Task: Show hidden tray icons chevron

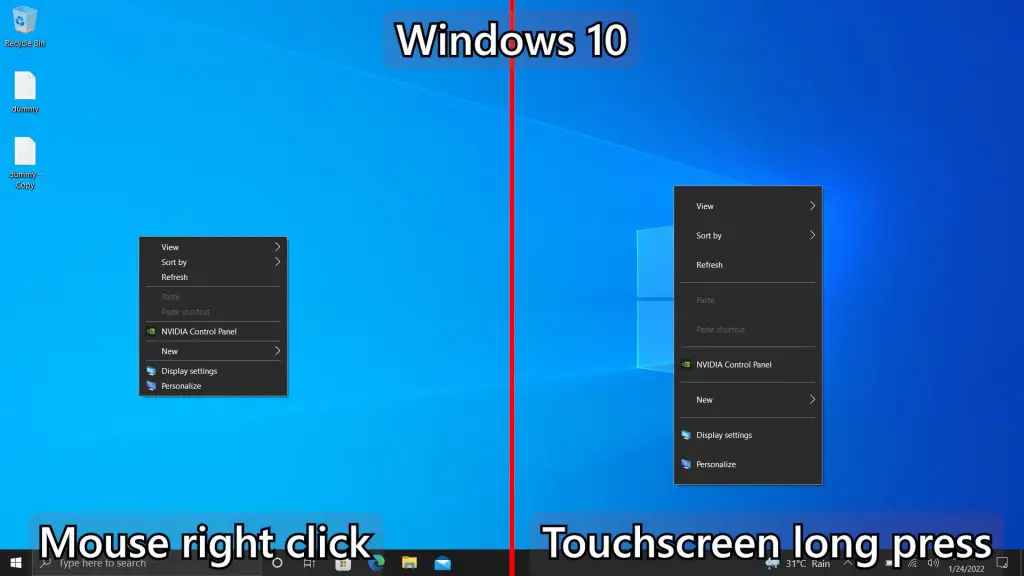Action: click(848, 563)
